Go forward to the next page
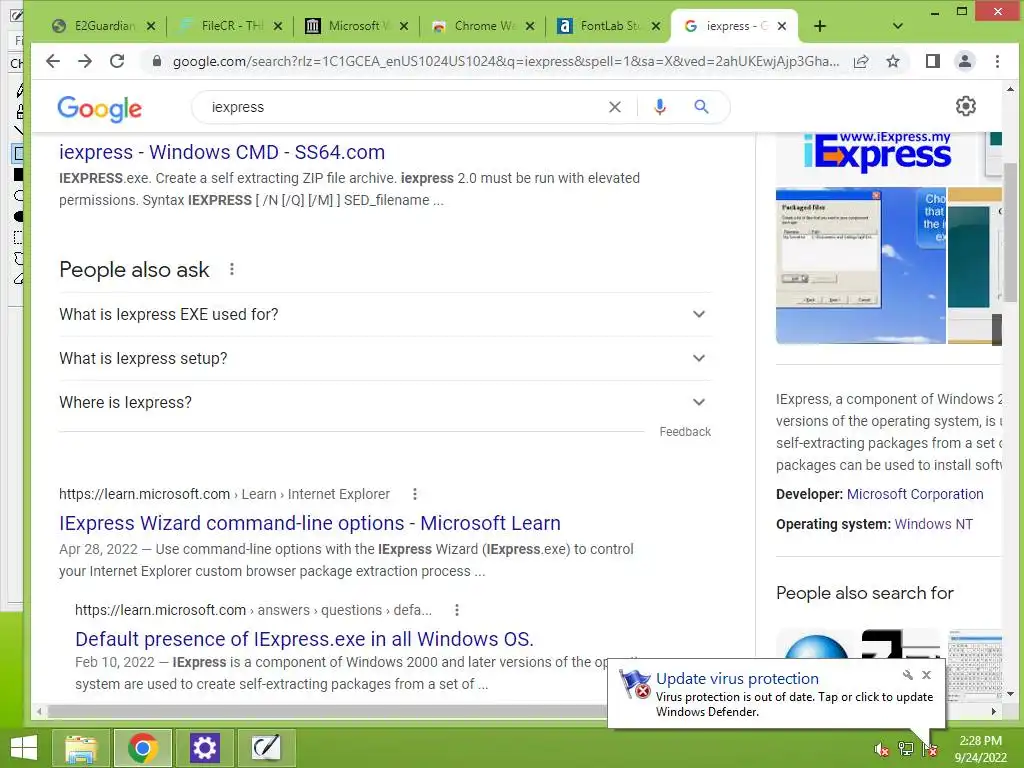Image resolution: width=1024 pixels, height=768 pixels. coord(85,61)
